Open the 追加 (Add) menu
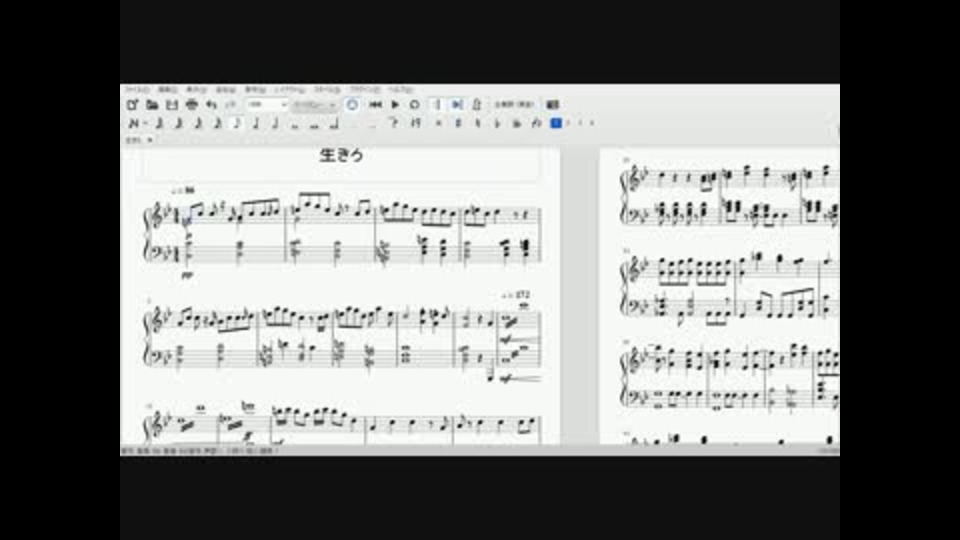 (226, 89)
